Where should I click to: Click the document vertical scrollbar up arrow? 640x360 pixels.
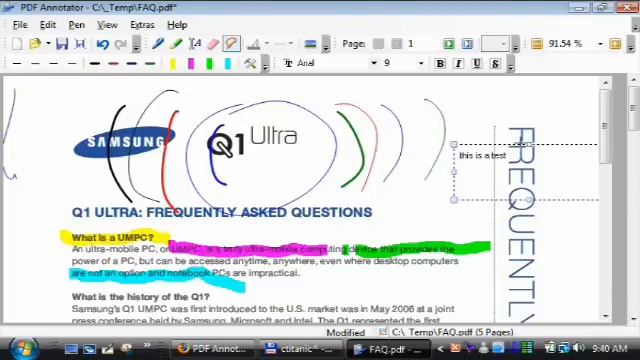click(606, 83)
